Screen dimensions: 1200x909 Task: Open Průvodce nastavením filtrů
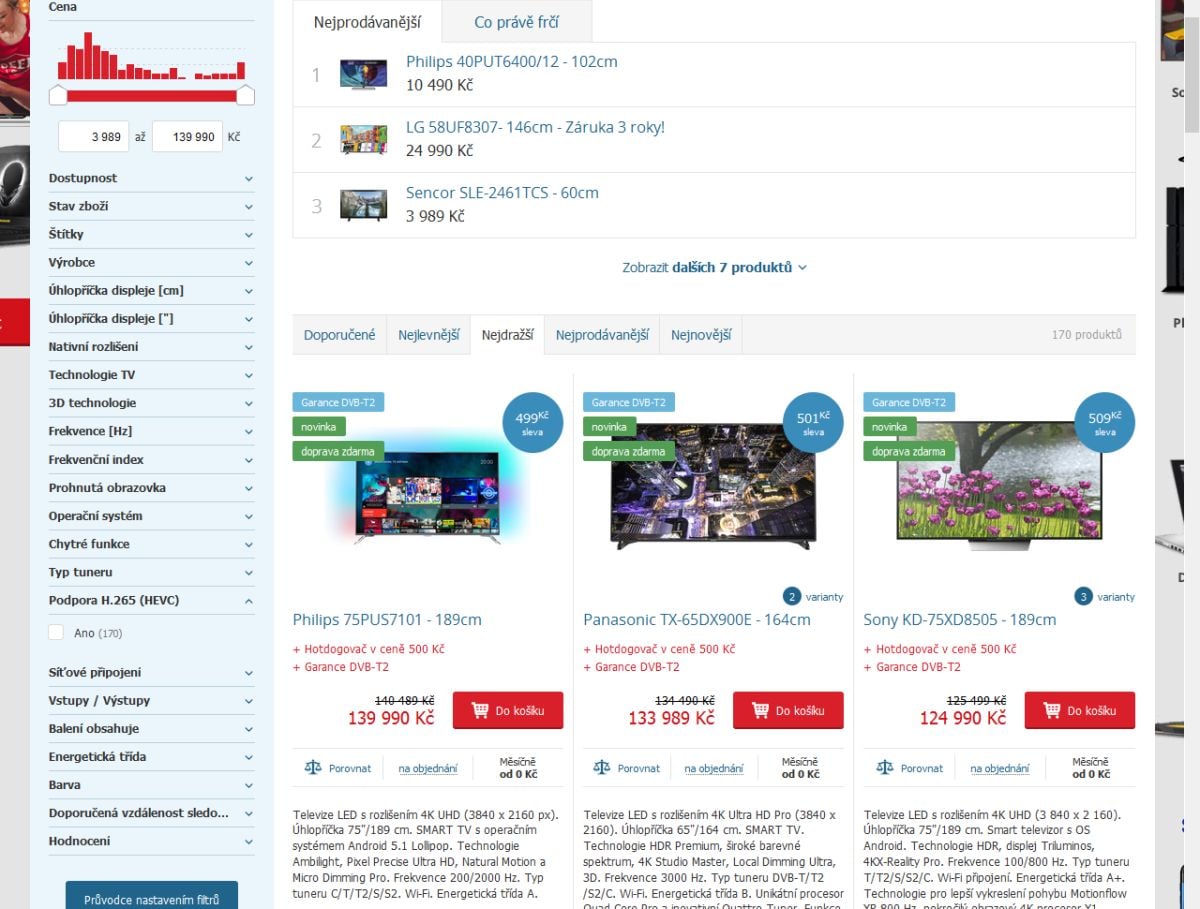pos(152,898)
